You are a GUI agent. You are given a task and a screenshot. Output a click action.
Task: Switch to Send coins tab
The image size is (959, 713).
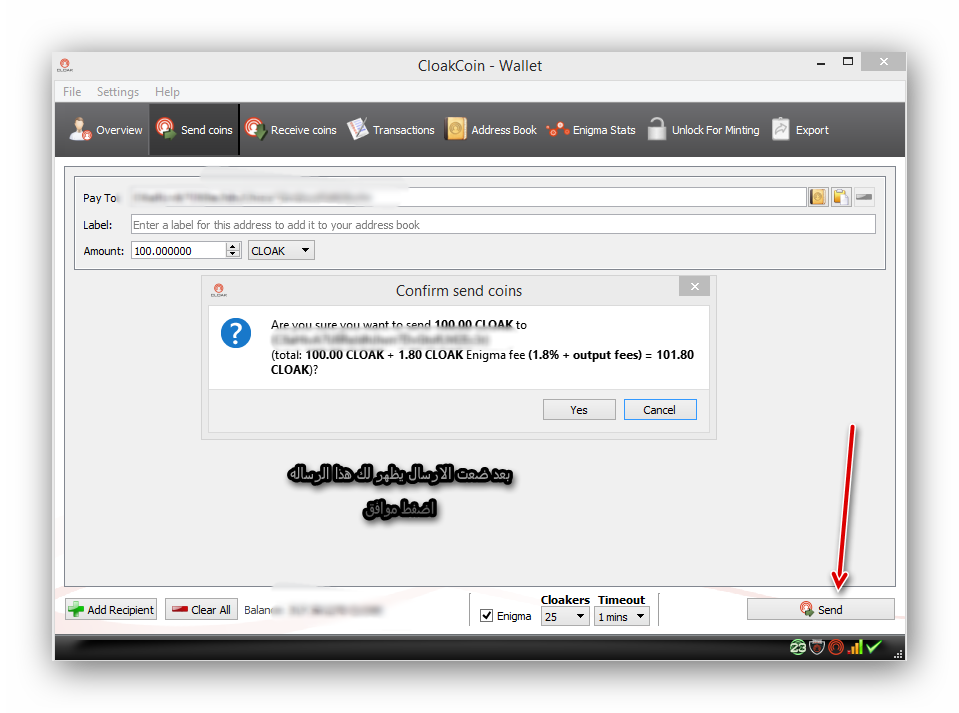194,130
